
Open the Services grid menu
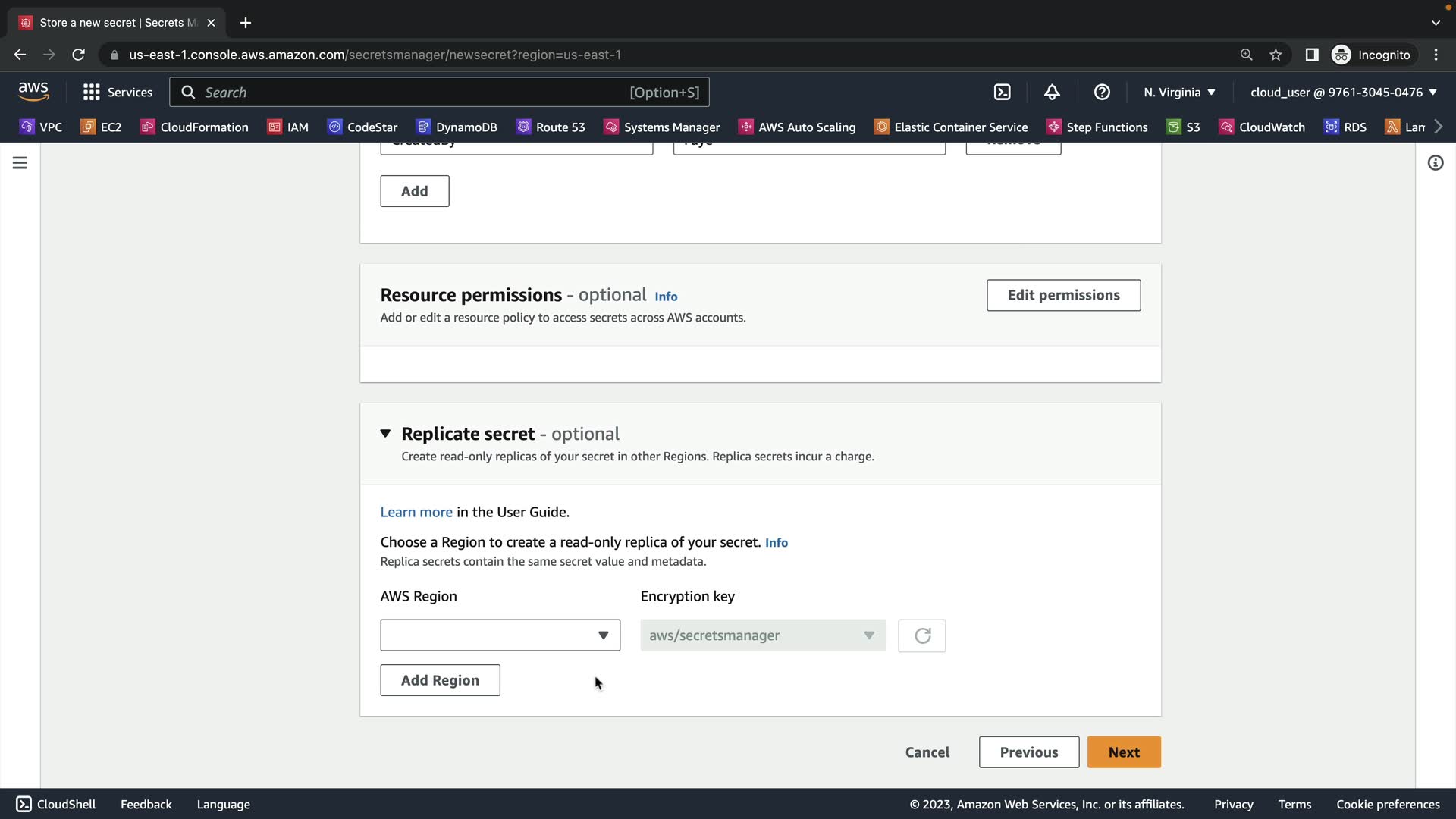118,92
